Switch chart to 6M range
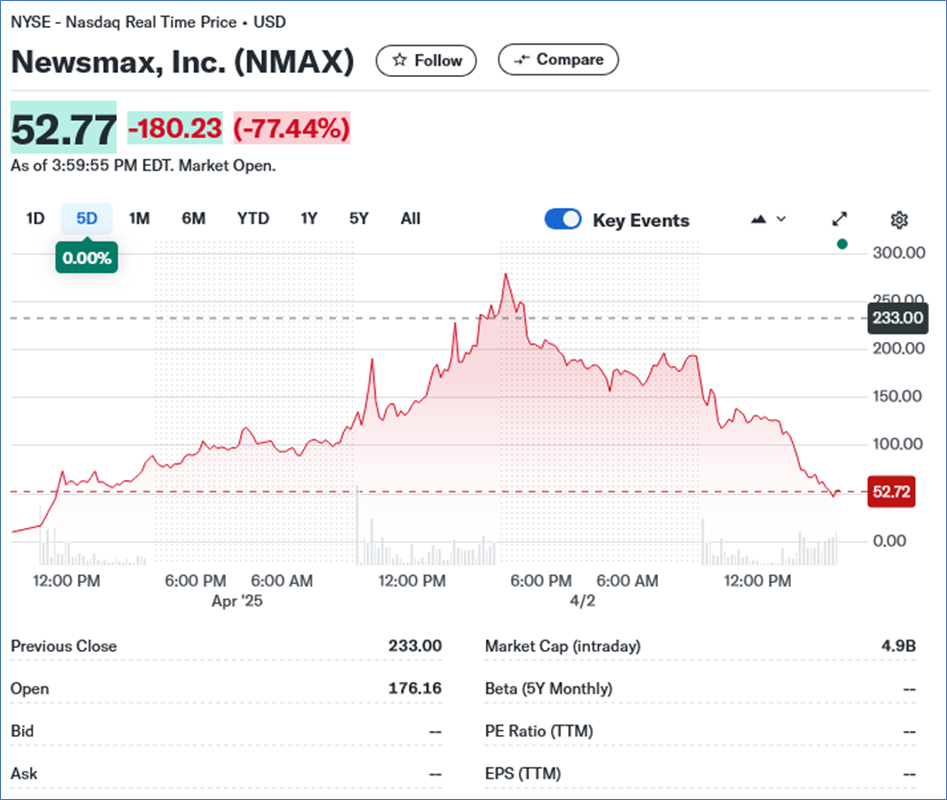The image size is (947, 800). 194,219
